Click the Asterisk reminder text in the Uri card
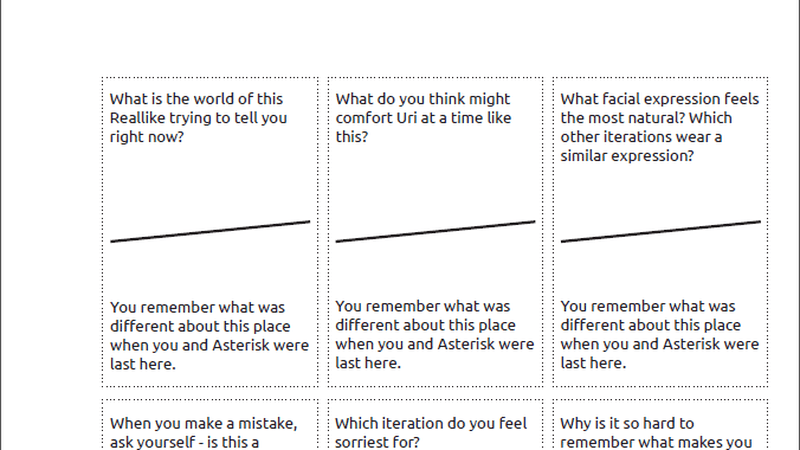The height and width of the screenshot is (450, 800). coord(435,335)
